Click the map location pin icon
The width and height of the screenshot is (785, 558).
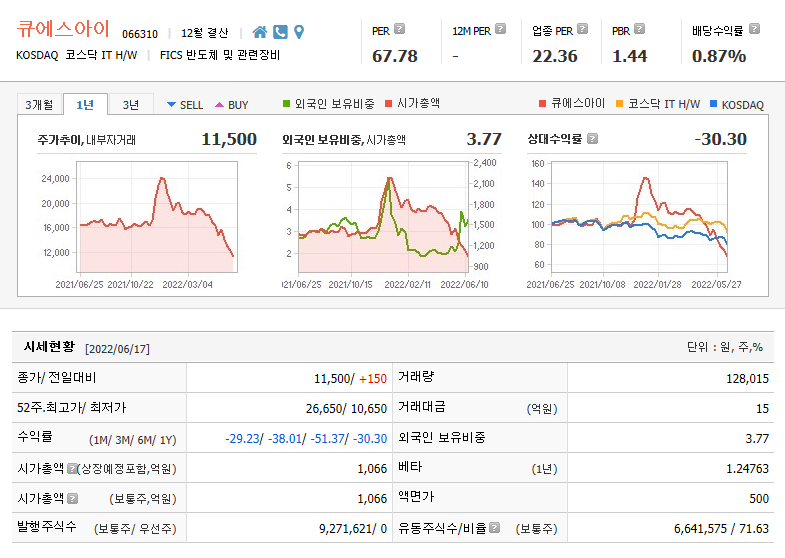299,32
